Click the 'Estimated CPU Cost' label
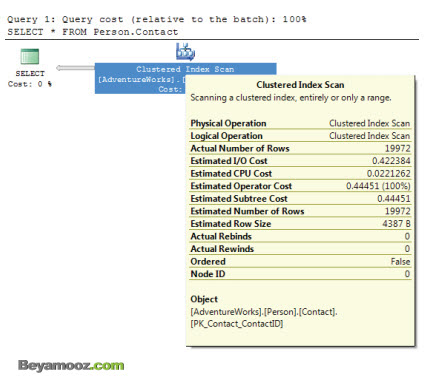The image size is (426, 388). tap(231, 174)
